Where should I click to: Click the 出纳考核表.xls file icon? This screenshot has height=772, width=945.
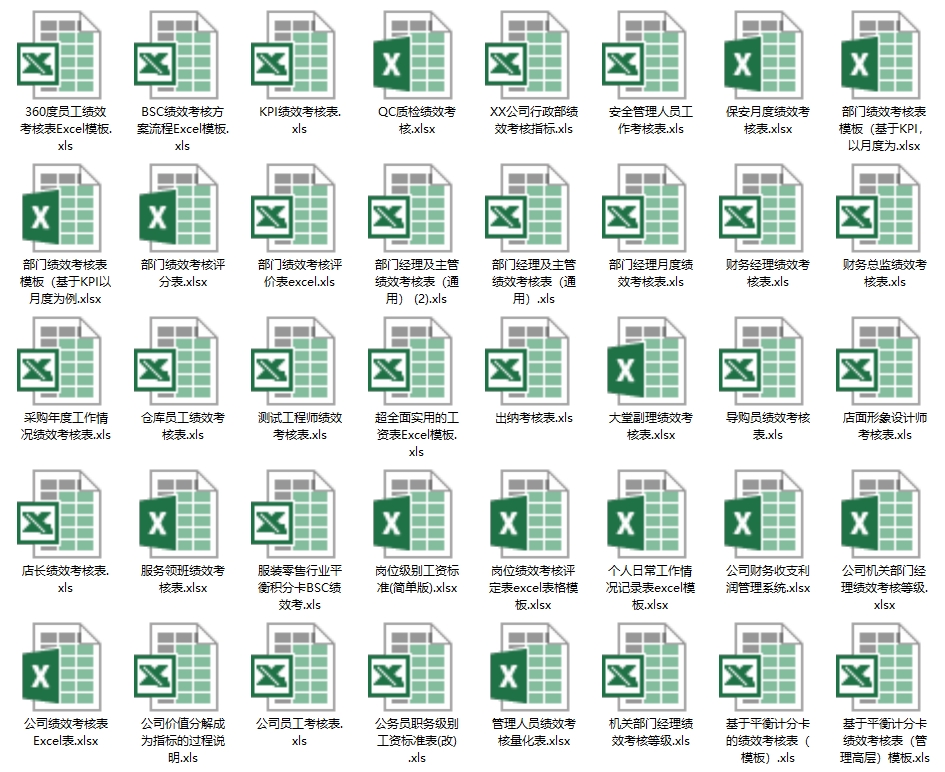point(527,360)
